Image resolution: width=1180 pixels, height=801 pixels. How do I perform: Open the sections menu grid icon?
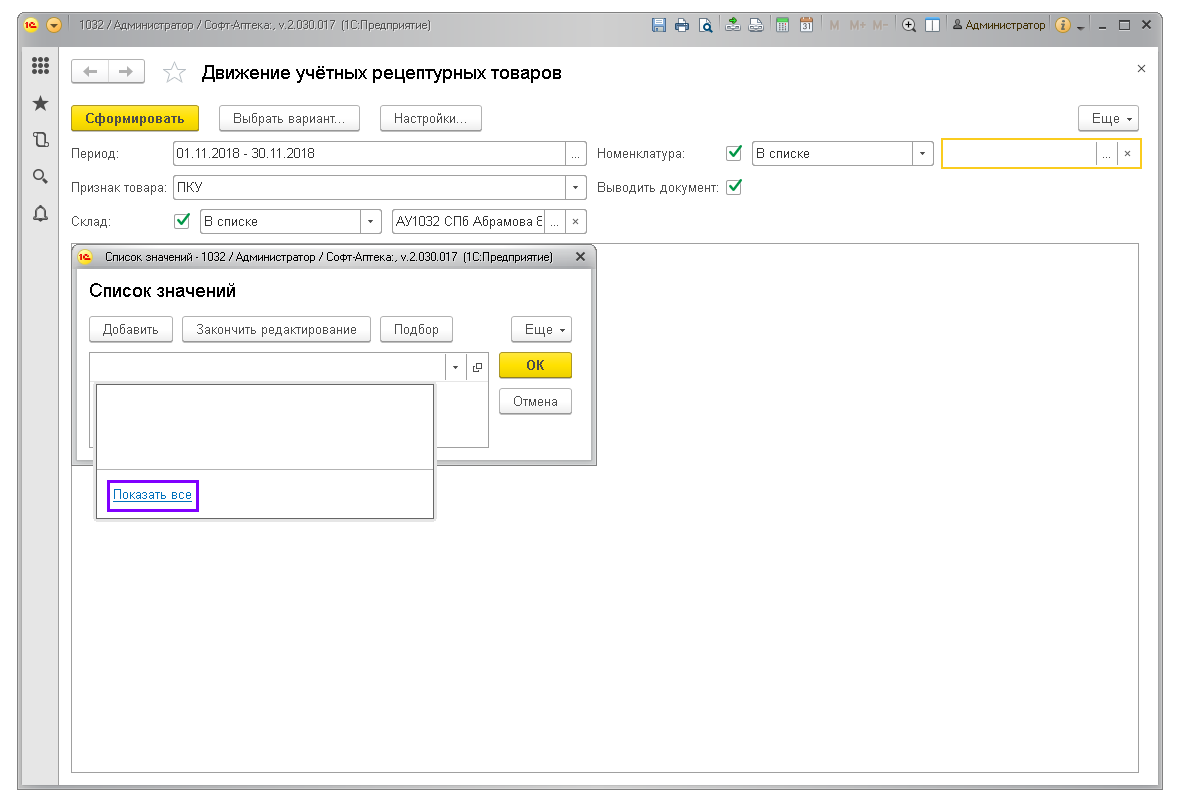tap(41, 66)
